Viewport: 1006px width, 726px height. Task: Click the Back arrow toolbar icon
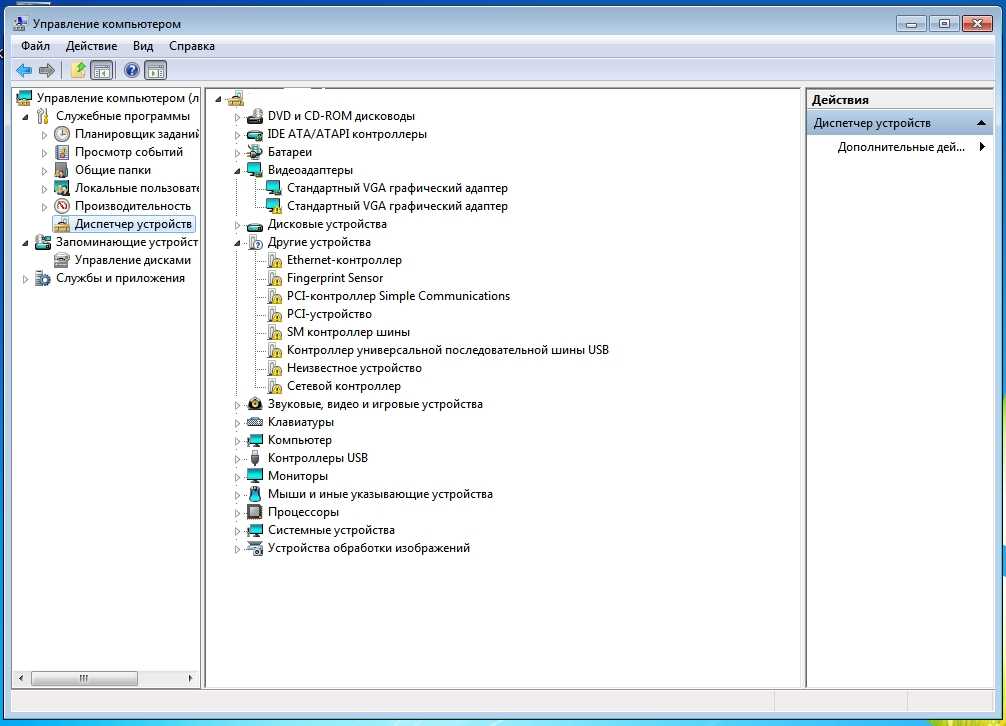[23, 70]
